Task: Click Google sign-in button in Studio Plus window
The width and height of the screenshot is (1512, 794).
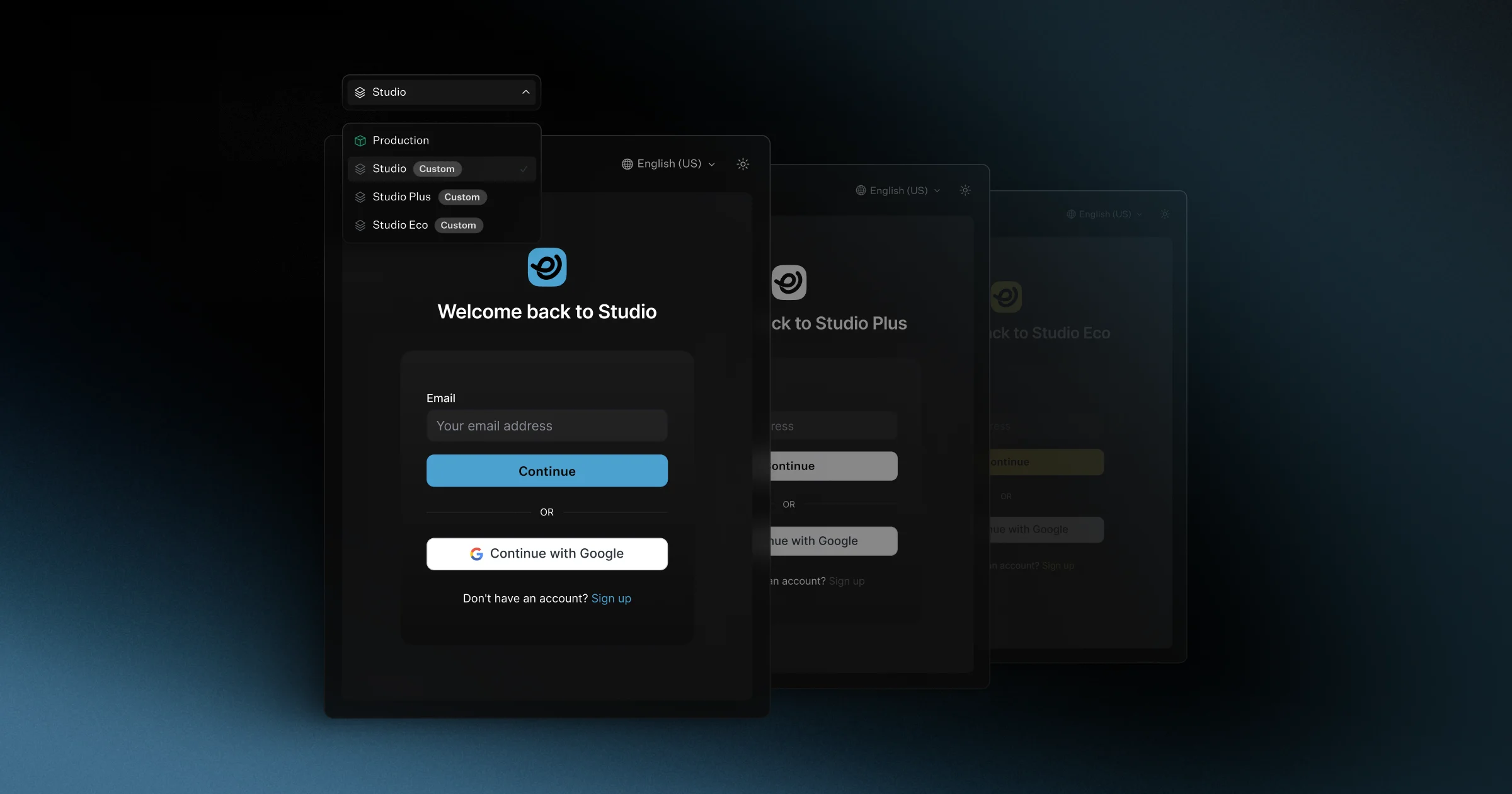Action: (834, 541)
